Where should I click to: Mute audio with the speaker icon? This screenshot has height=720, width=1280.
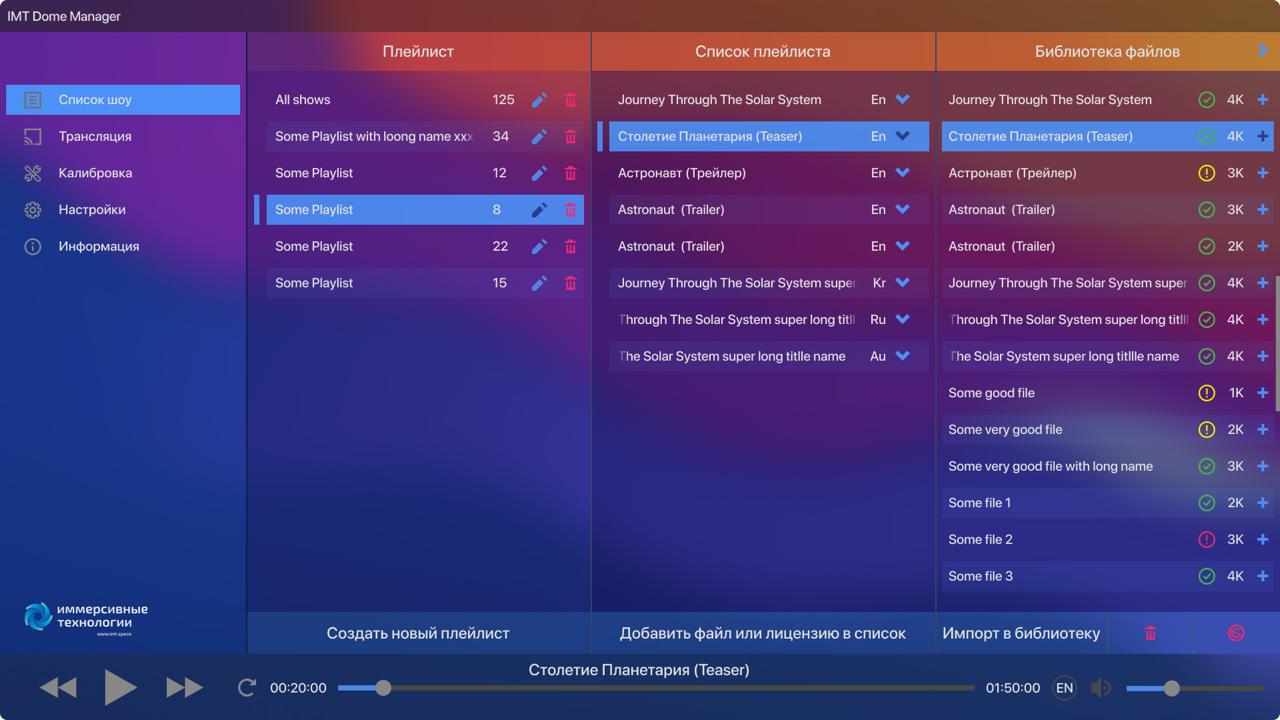(x=1100, y=688)
